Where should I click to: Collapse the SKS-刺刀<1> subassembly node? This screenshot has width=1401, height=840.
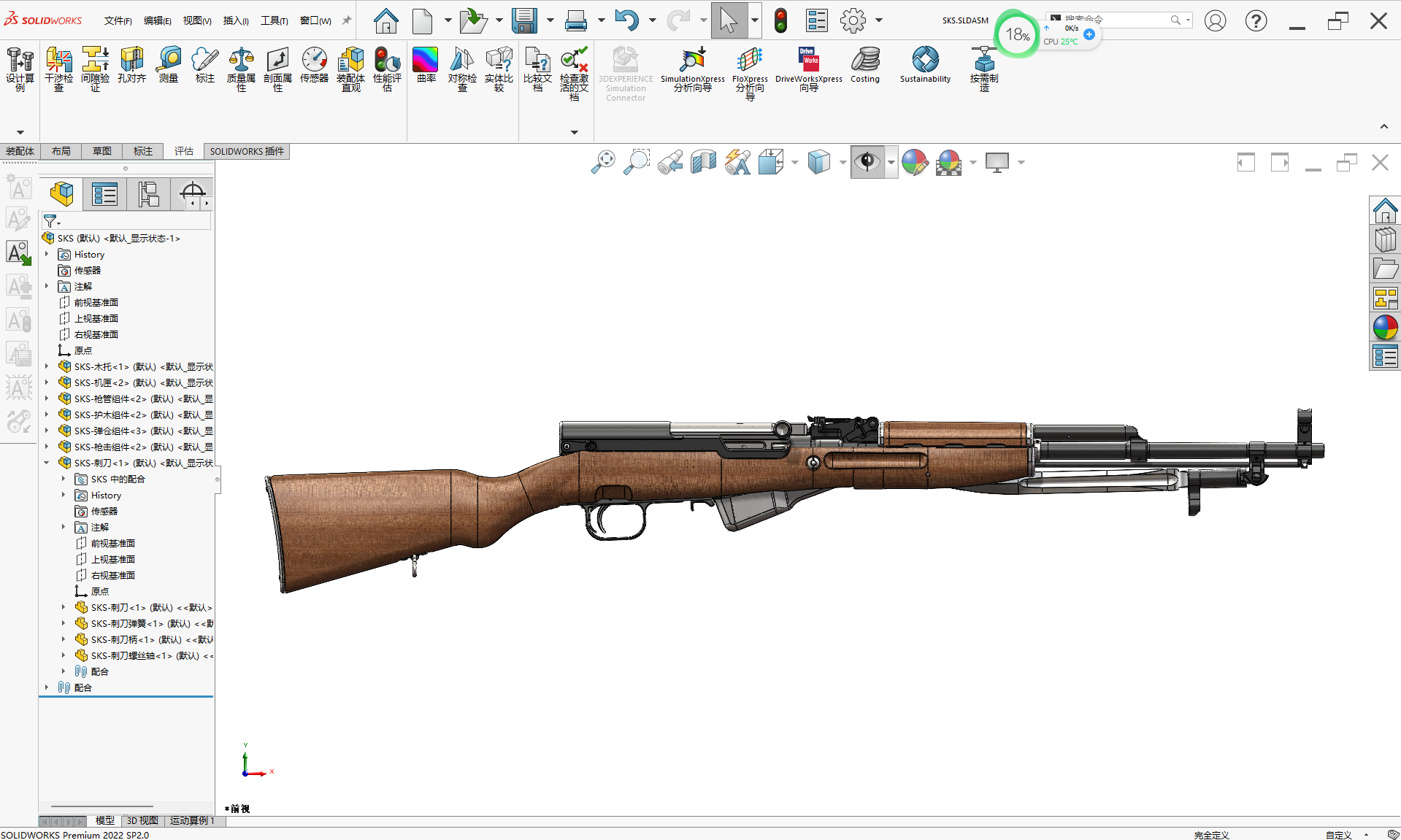click(x=47, y=463)
